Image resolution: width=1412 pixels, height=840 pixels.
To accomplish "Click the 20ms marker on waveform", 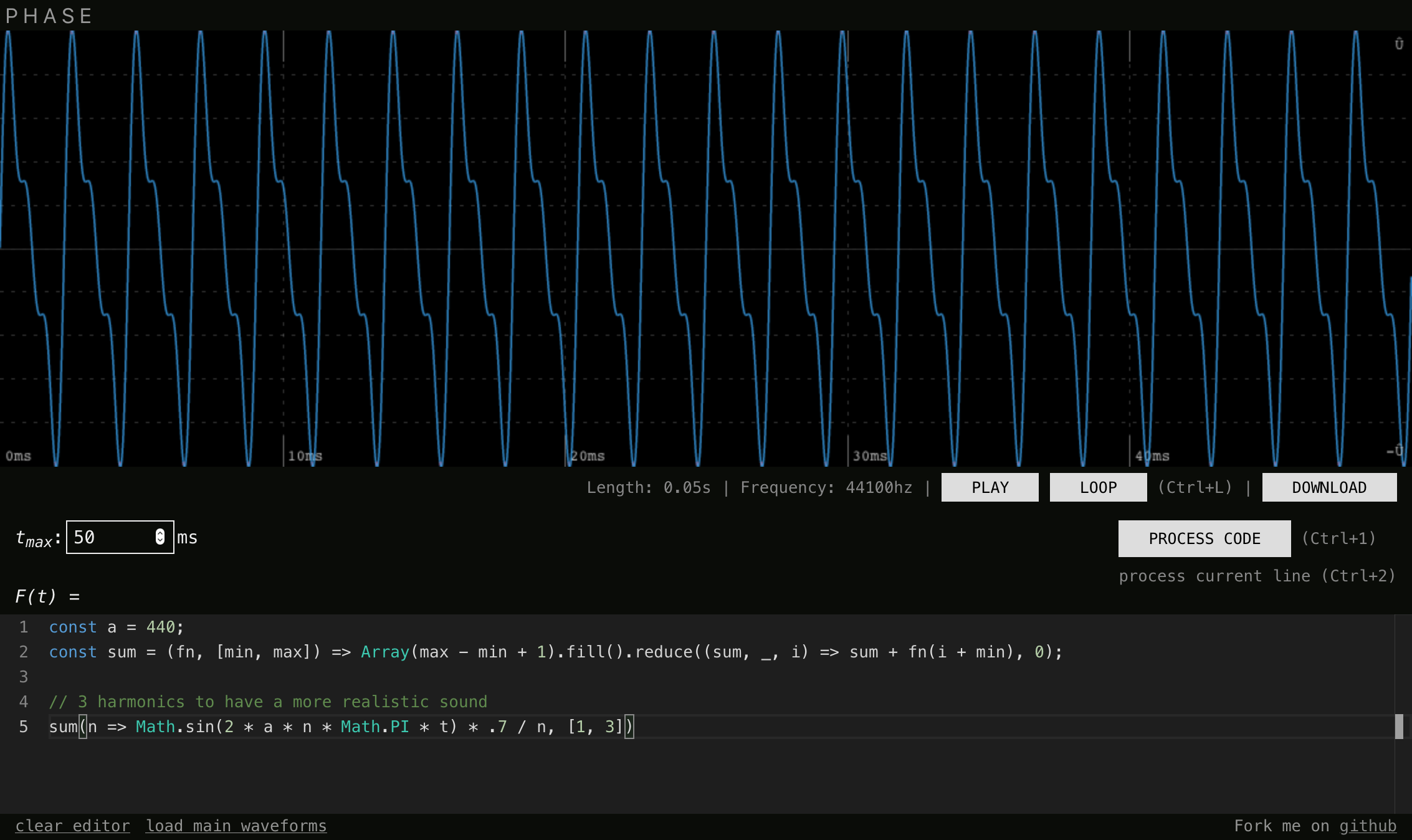I will [588, 456].
